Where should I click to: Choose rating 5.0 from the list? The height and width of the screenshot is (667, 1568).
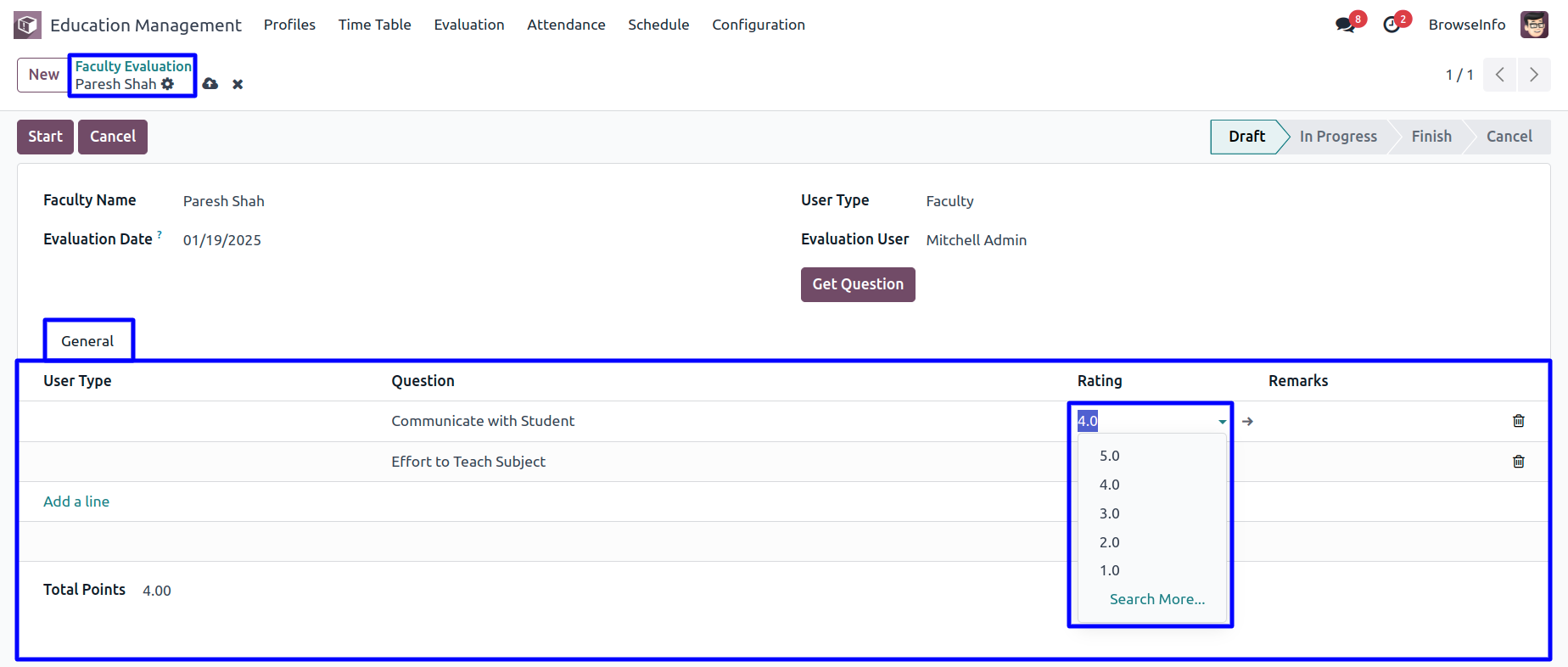point(1152,456)
